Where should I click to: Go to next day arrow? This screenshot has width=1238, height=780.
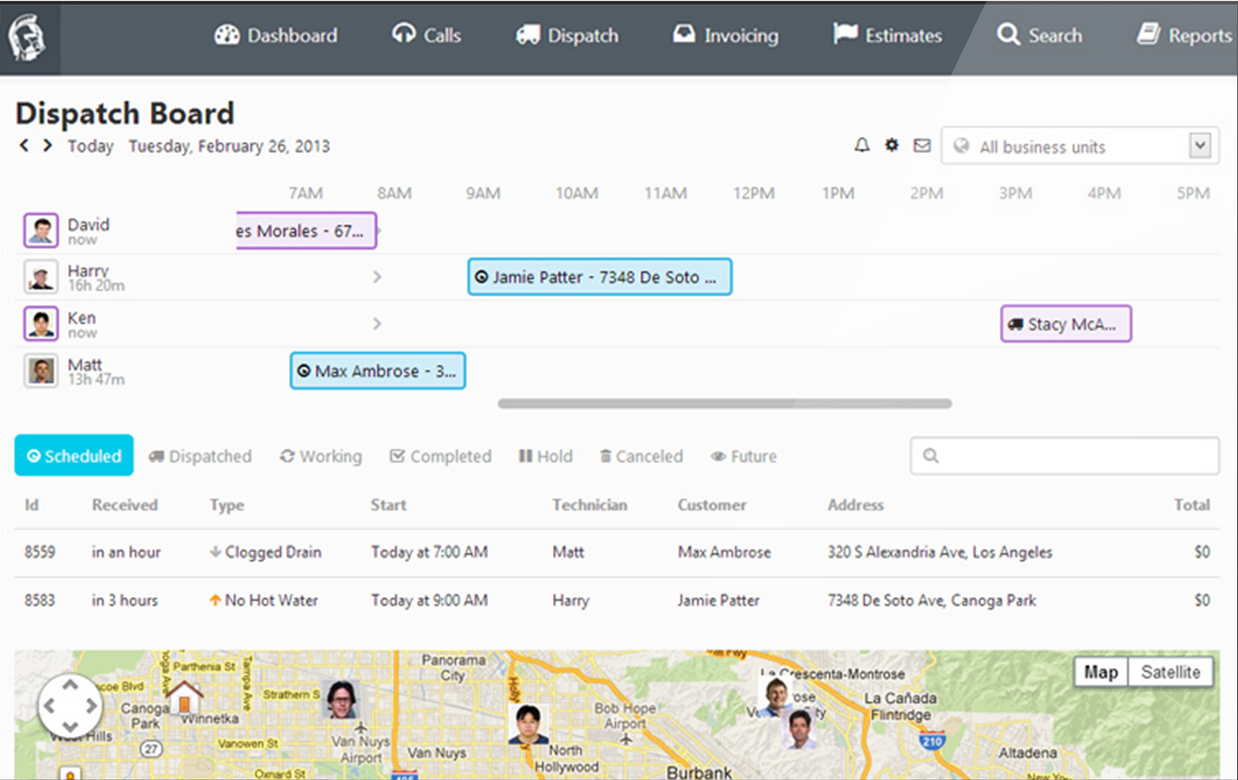point(47,146)
